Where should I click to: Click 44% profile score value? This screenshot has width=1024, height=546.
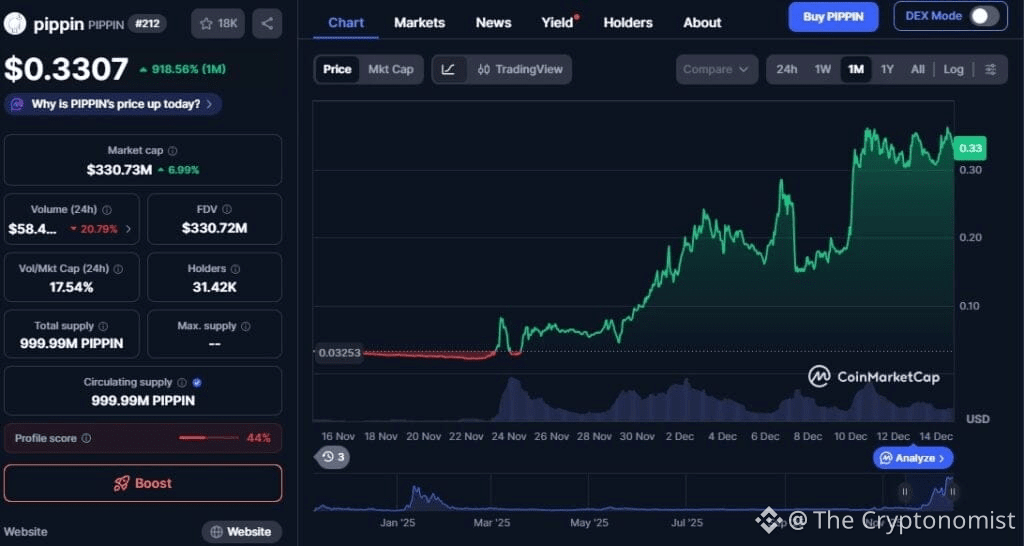259,438
